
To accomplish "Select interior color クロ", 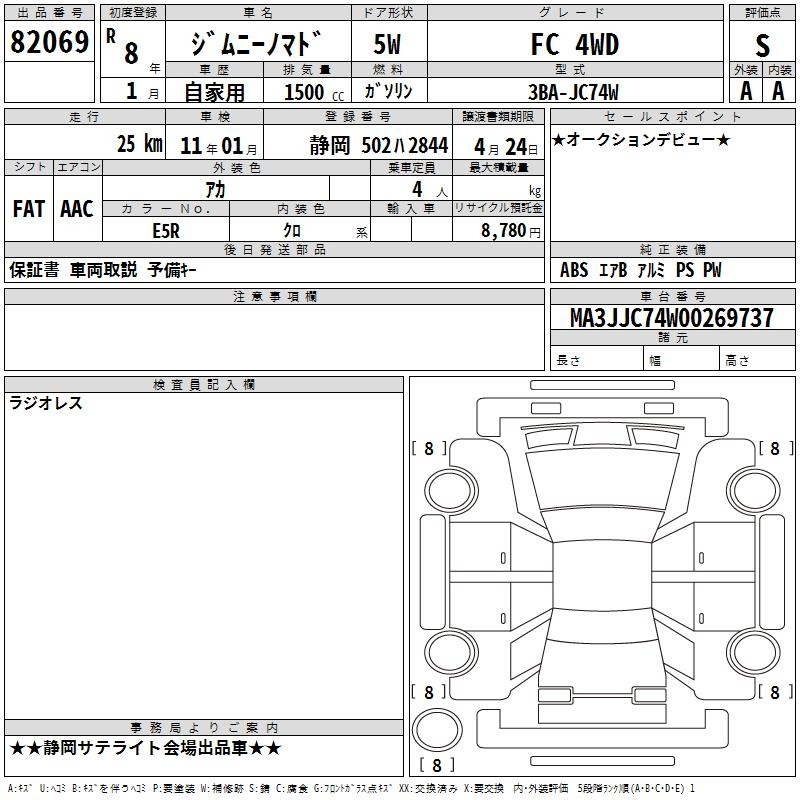I will (300, 229).
